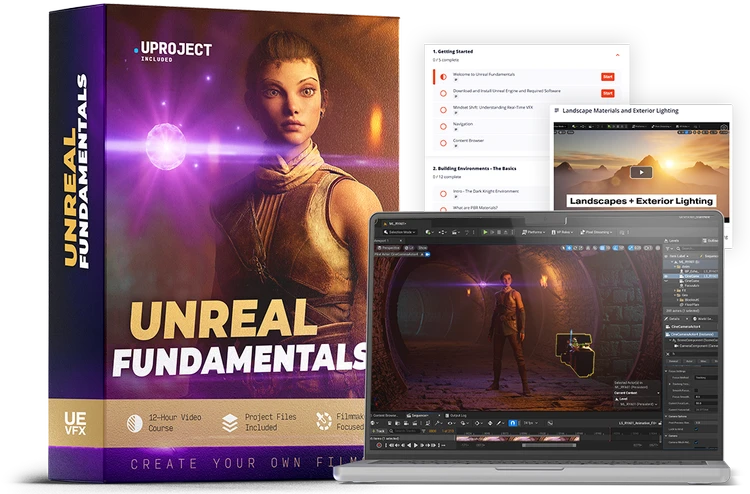Click the Sequencer play forward button
This screenshot has width=750, height=494.
pyautogui.click(x=416, y=446)
